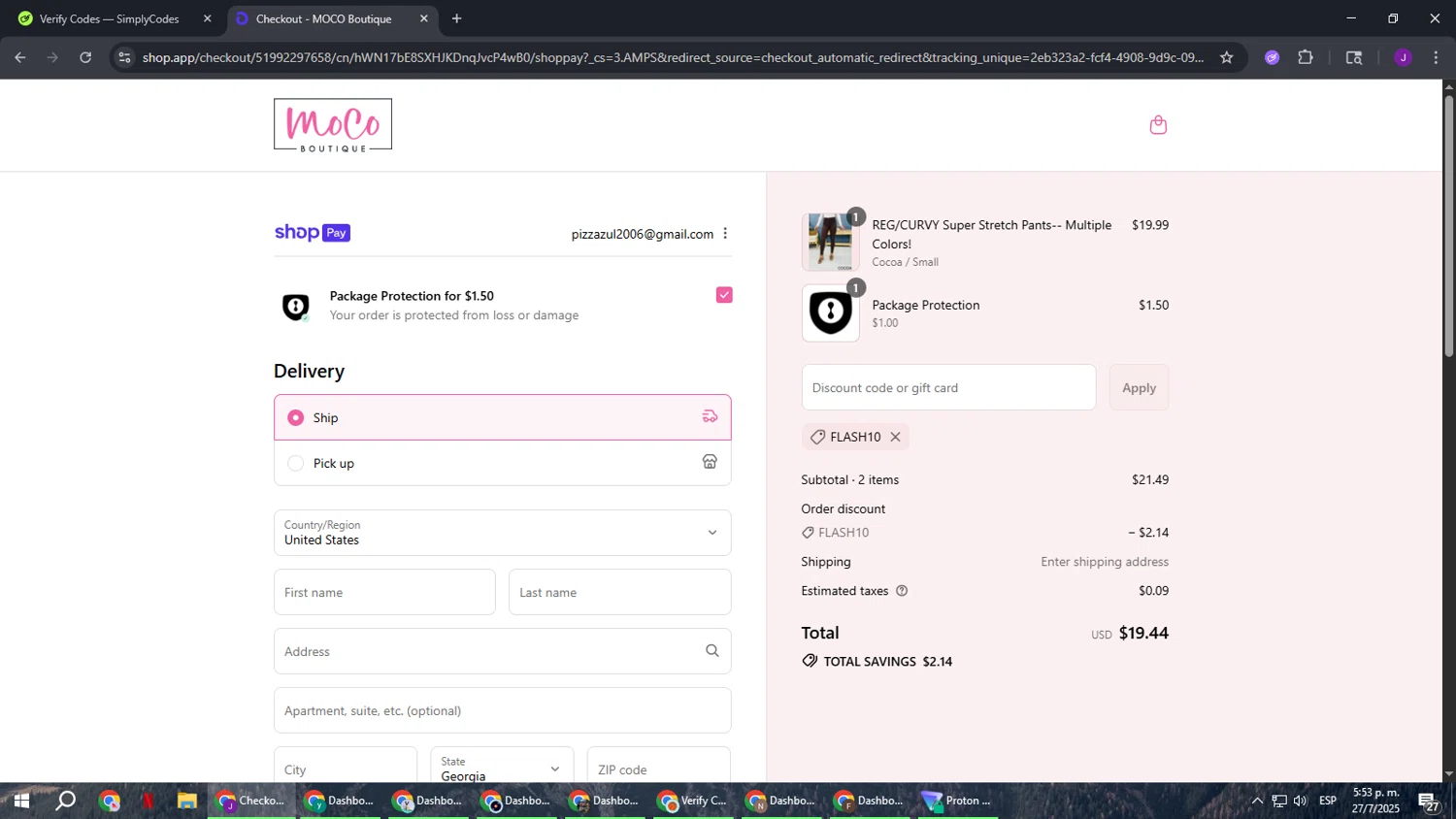Click into the Address field
This screenshot has height=819, width=1456.
point(503,651)
